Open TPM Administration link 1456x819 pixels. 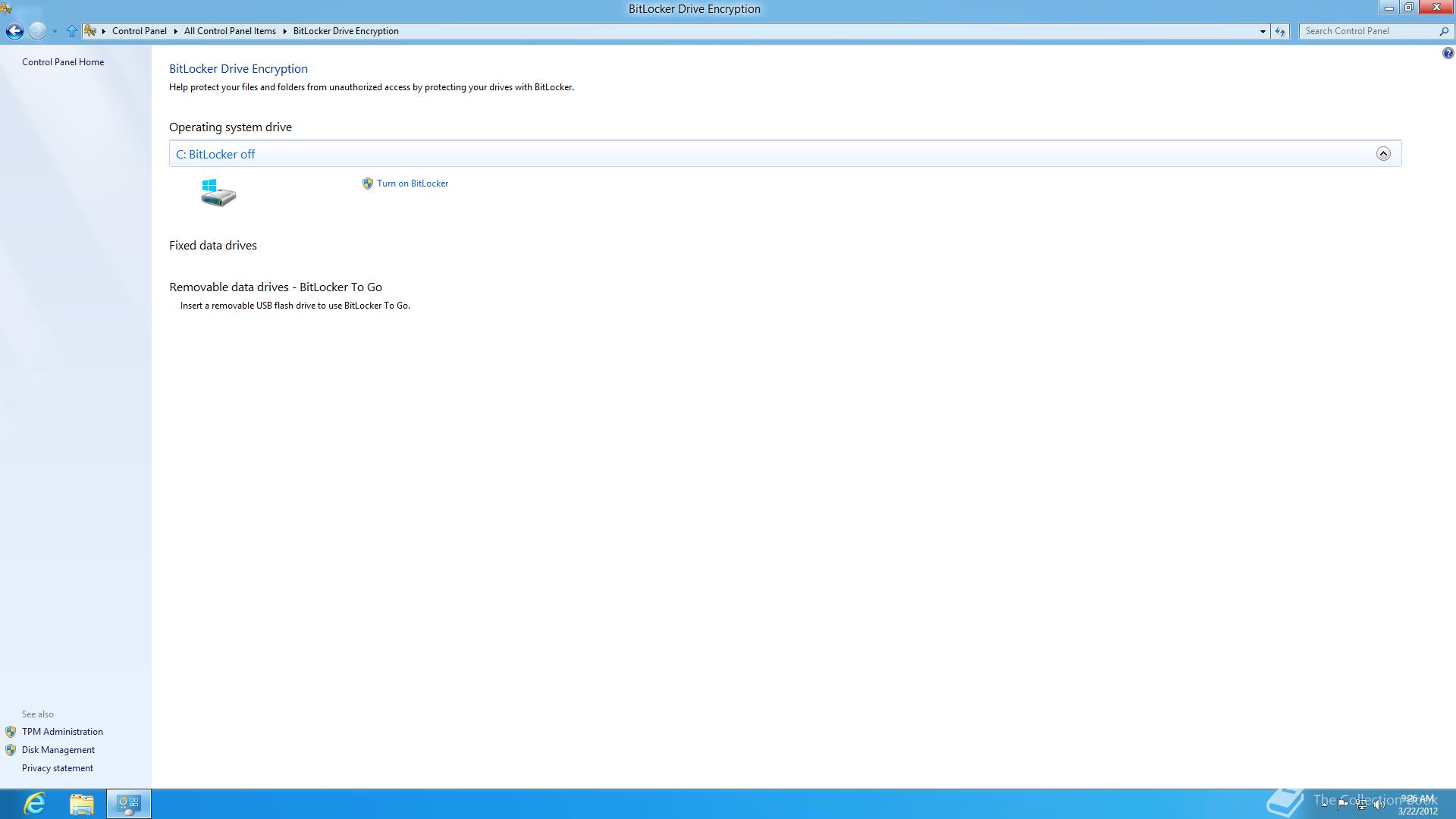(x=62, y=732)
